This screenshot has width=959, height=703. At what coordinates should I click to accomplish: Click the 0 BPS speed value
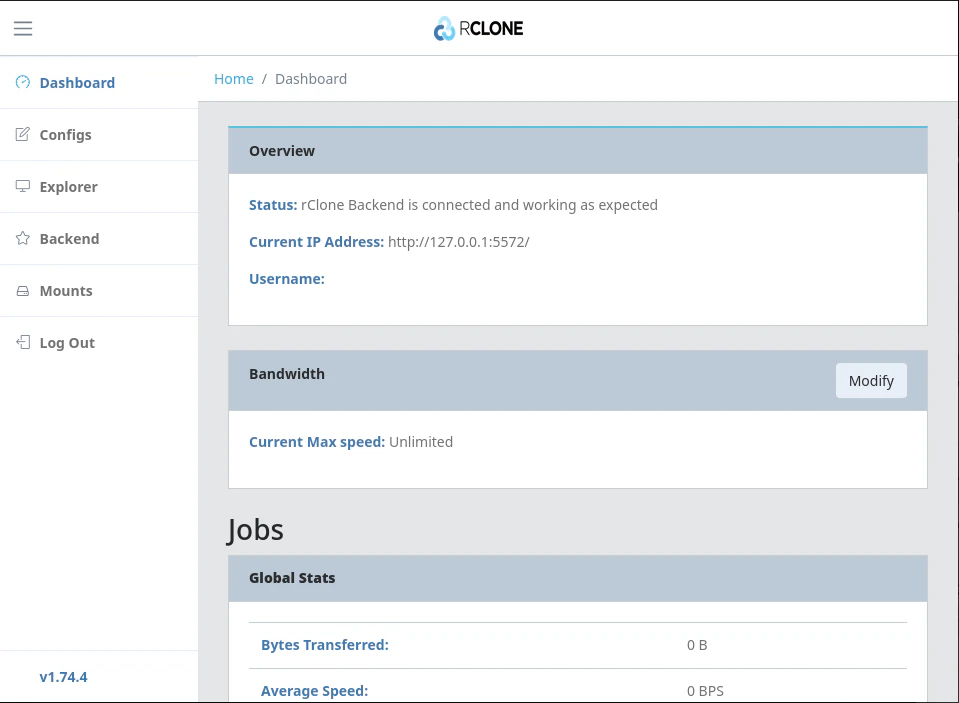pos(705,691)
